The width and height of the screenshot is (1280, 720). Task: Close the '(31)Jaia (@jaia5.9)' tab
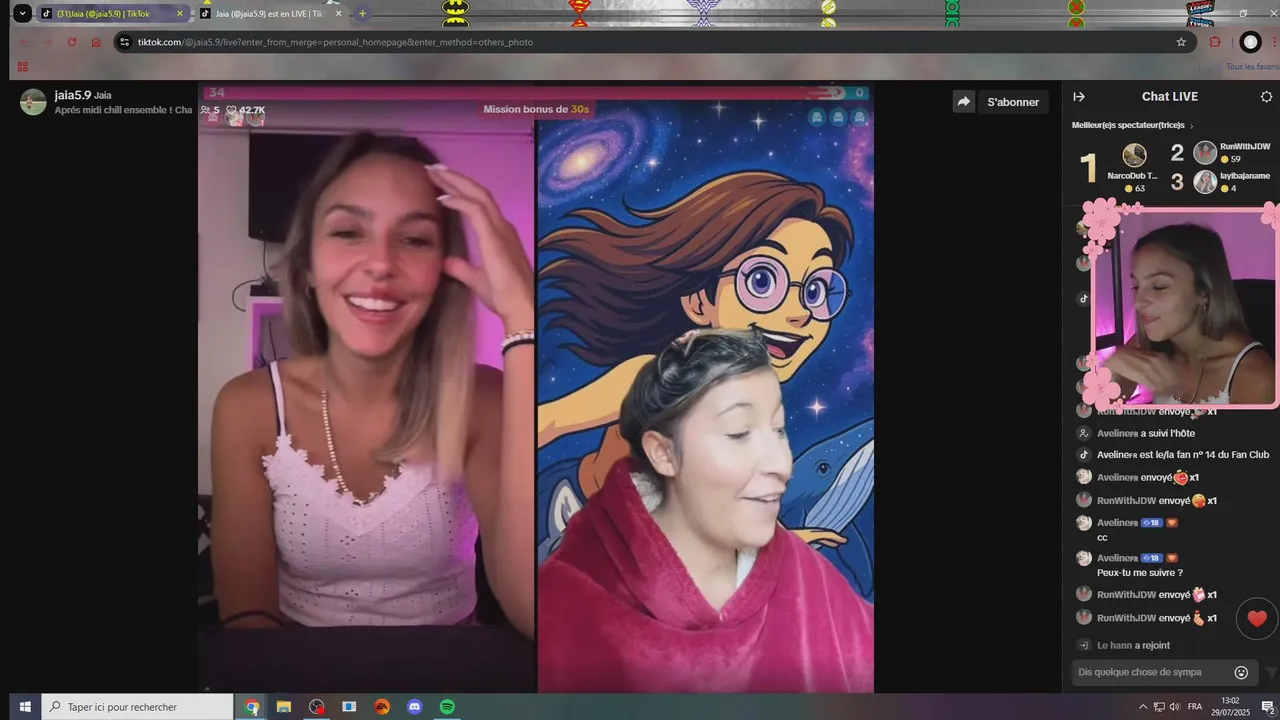coord(180,14)
